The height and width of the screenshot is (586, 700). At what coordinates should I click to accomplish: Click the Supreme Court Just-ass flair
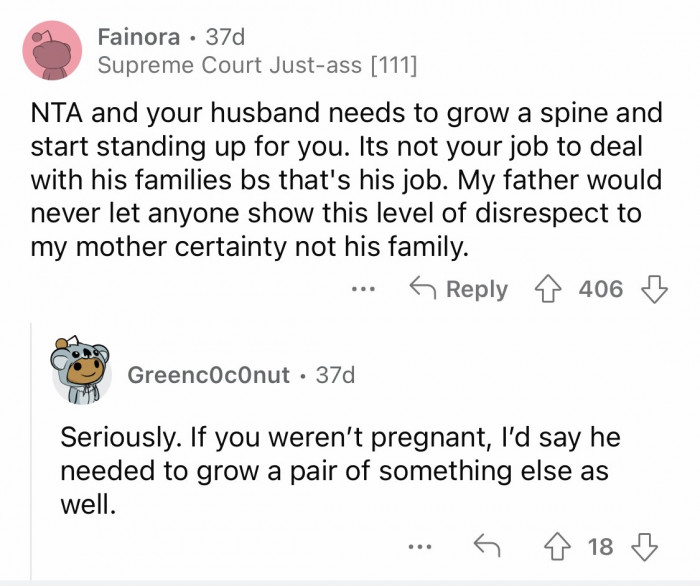point(257,67)
